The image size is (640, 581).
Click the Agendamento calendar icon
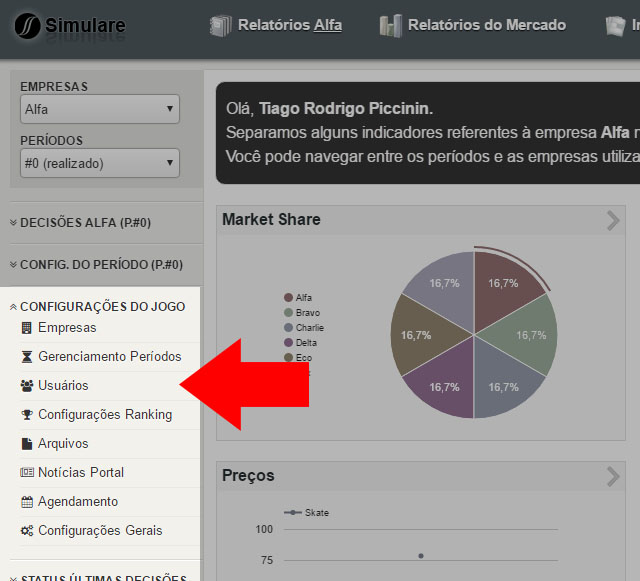tap(27, 502)
